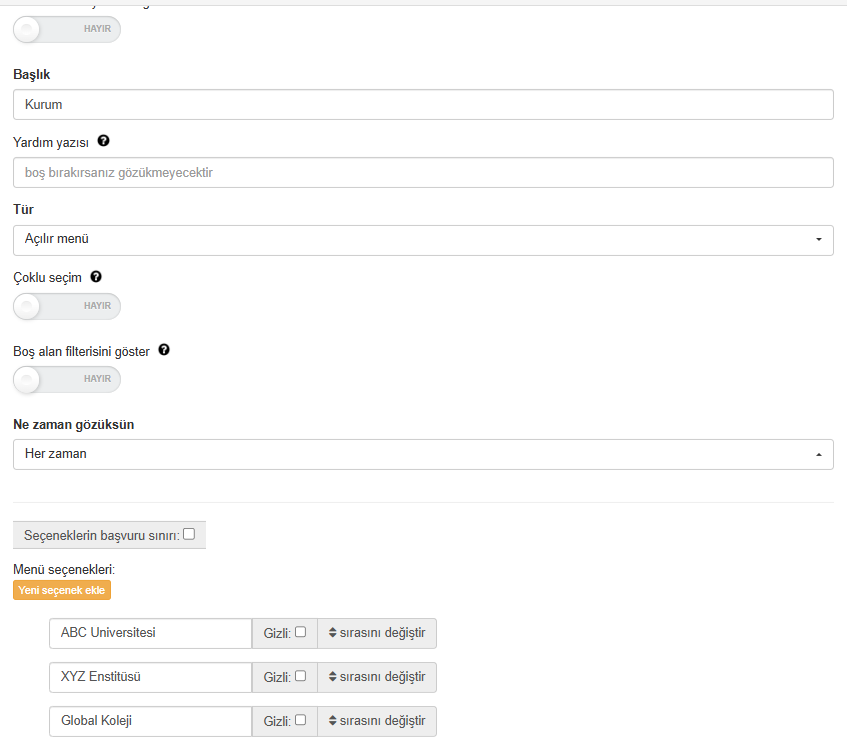Toggle Boş alan filterisini göster switch
The height and width of the screenshot is (739, 847).
tap(67, 379)
